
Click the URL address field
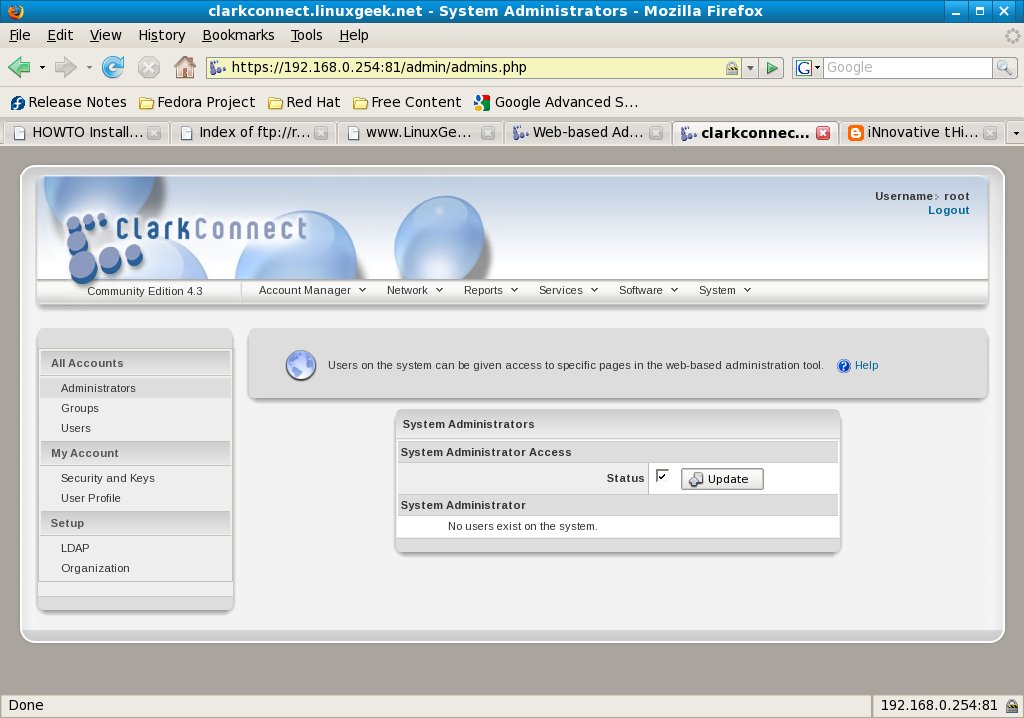pyautogui.click(x=475, y=68)
